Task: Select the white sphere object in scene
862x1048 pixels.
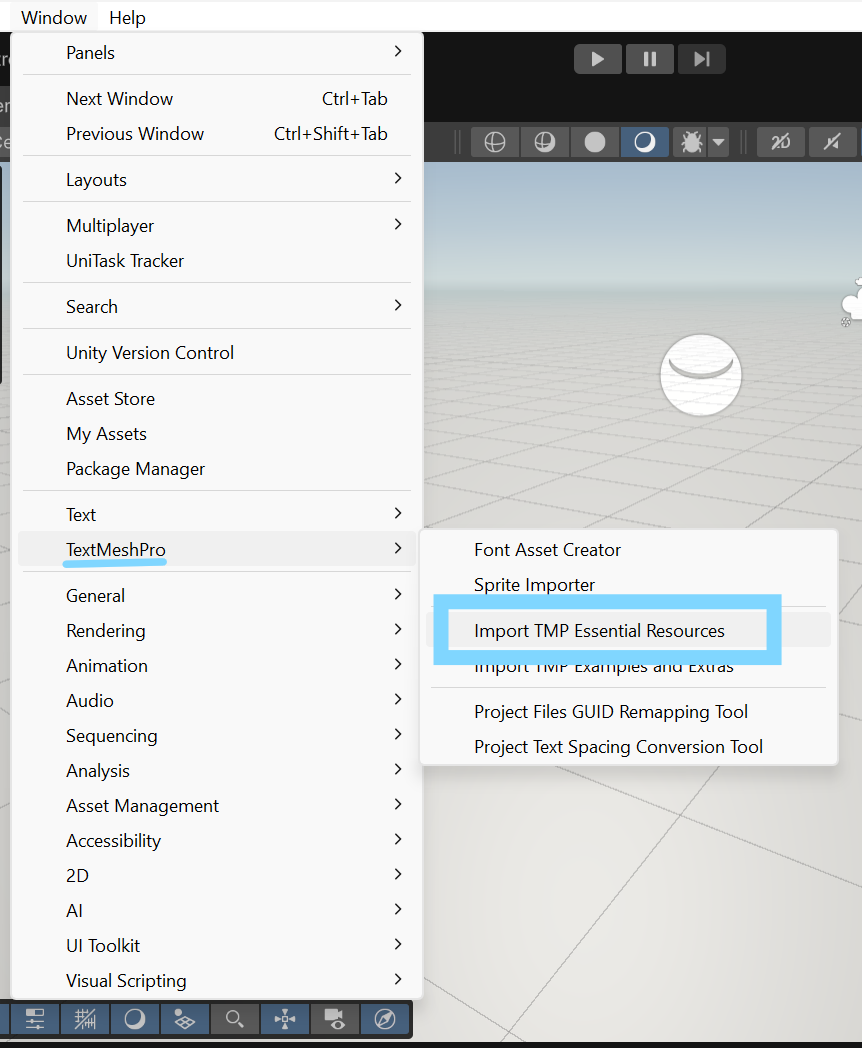Action: pos(701,375)
